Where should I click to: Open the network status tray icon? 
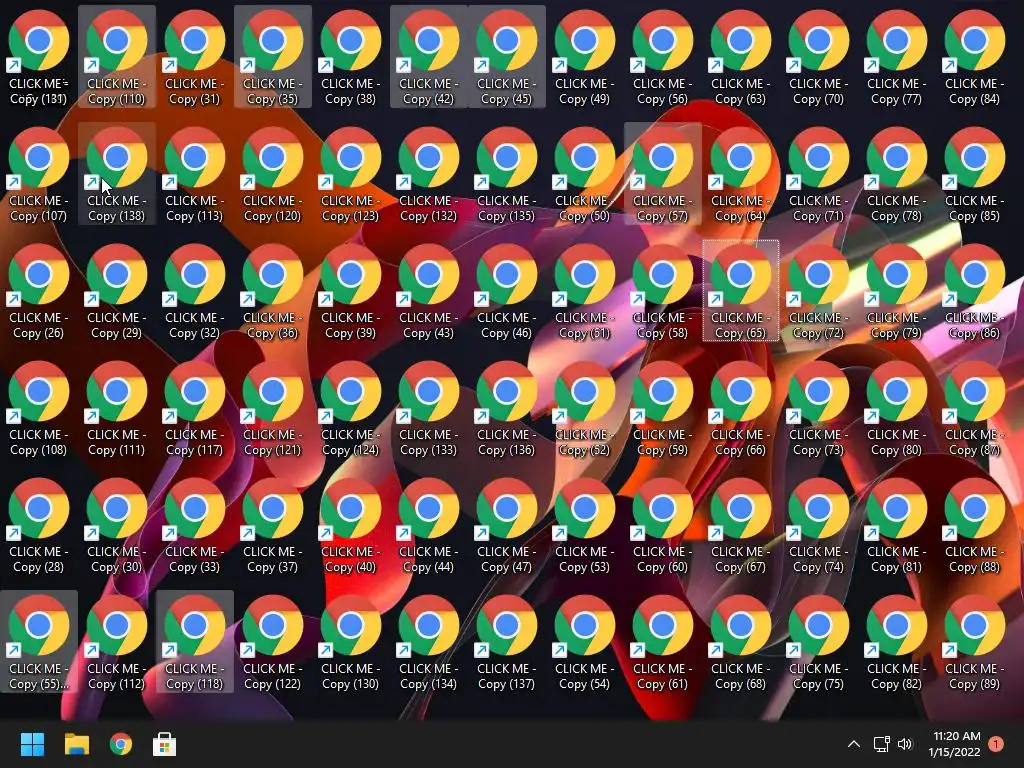[881, 744]
